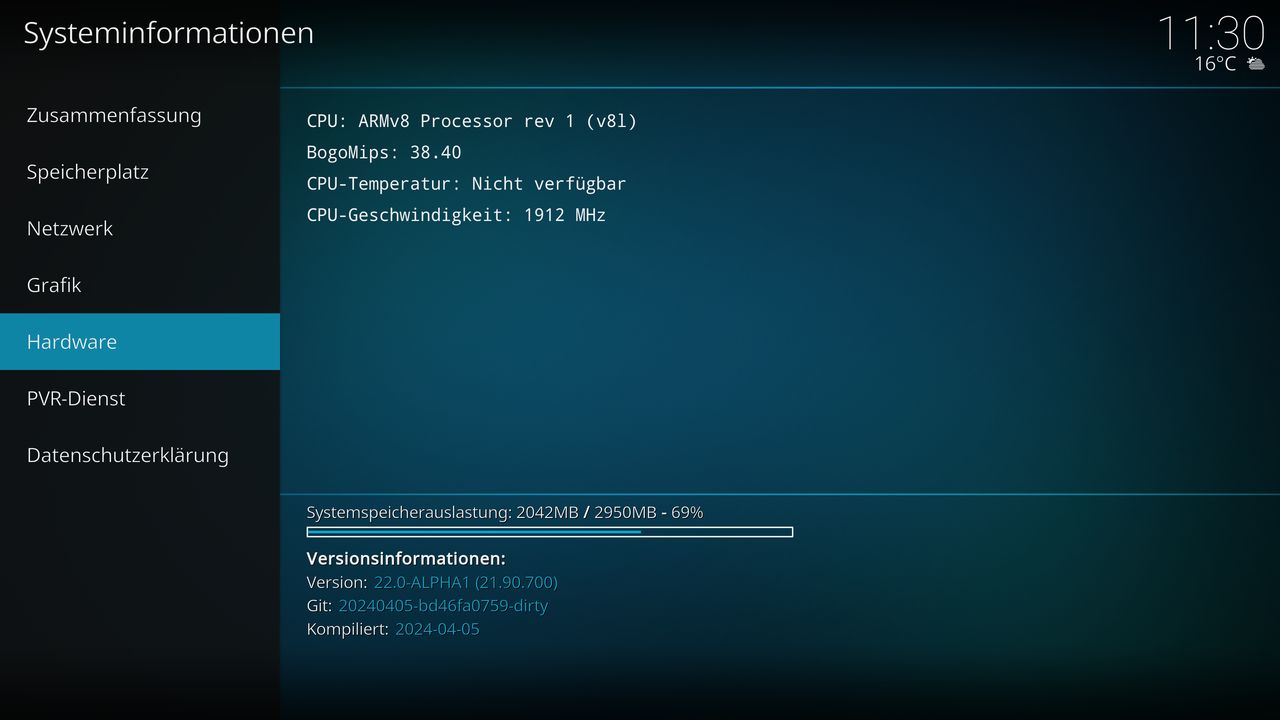Go to the Netzwerk section

pyautogui.click(x=140, y=228)
